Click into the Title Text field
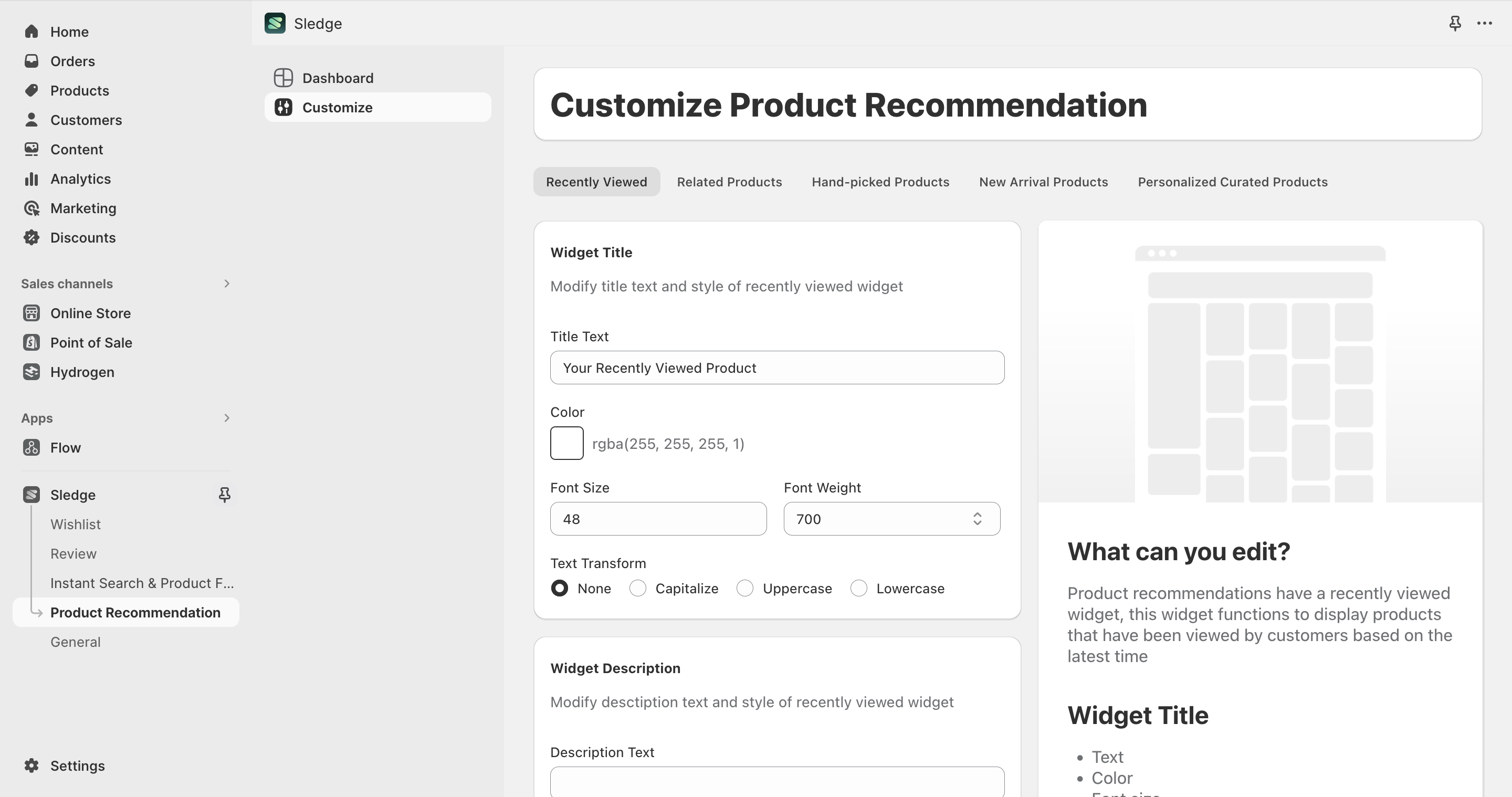 pos(776,368)
